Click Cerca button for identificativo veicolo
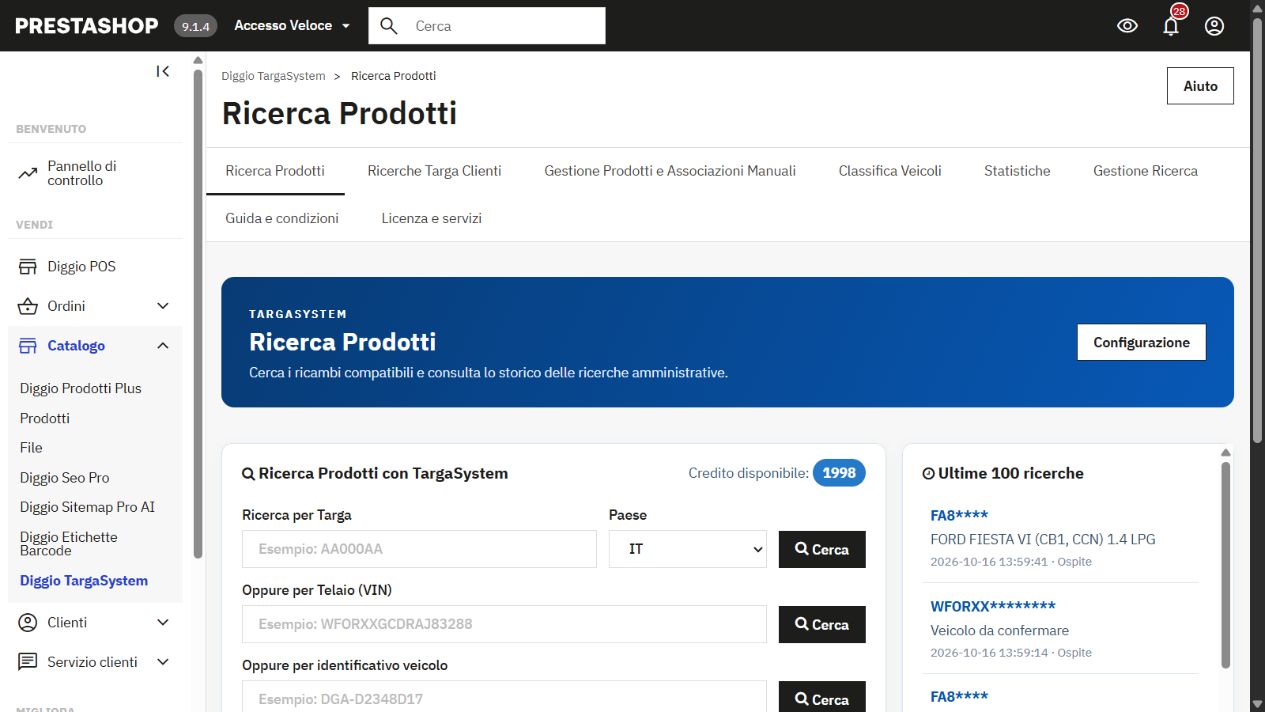This screenshot has width=1265, height=712. click(822, 698)
